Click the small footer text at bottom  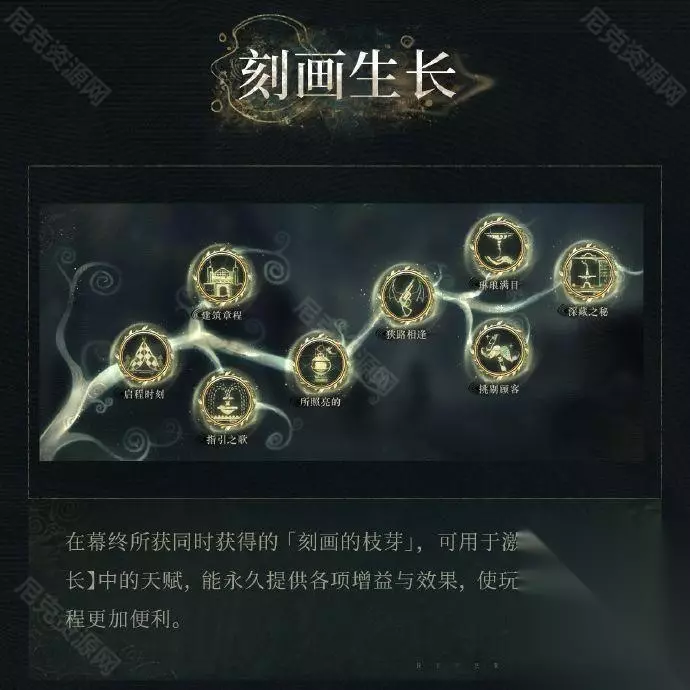458,665
